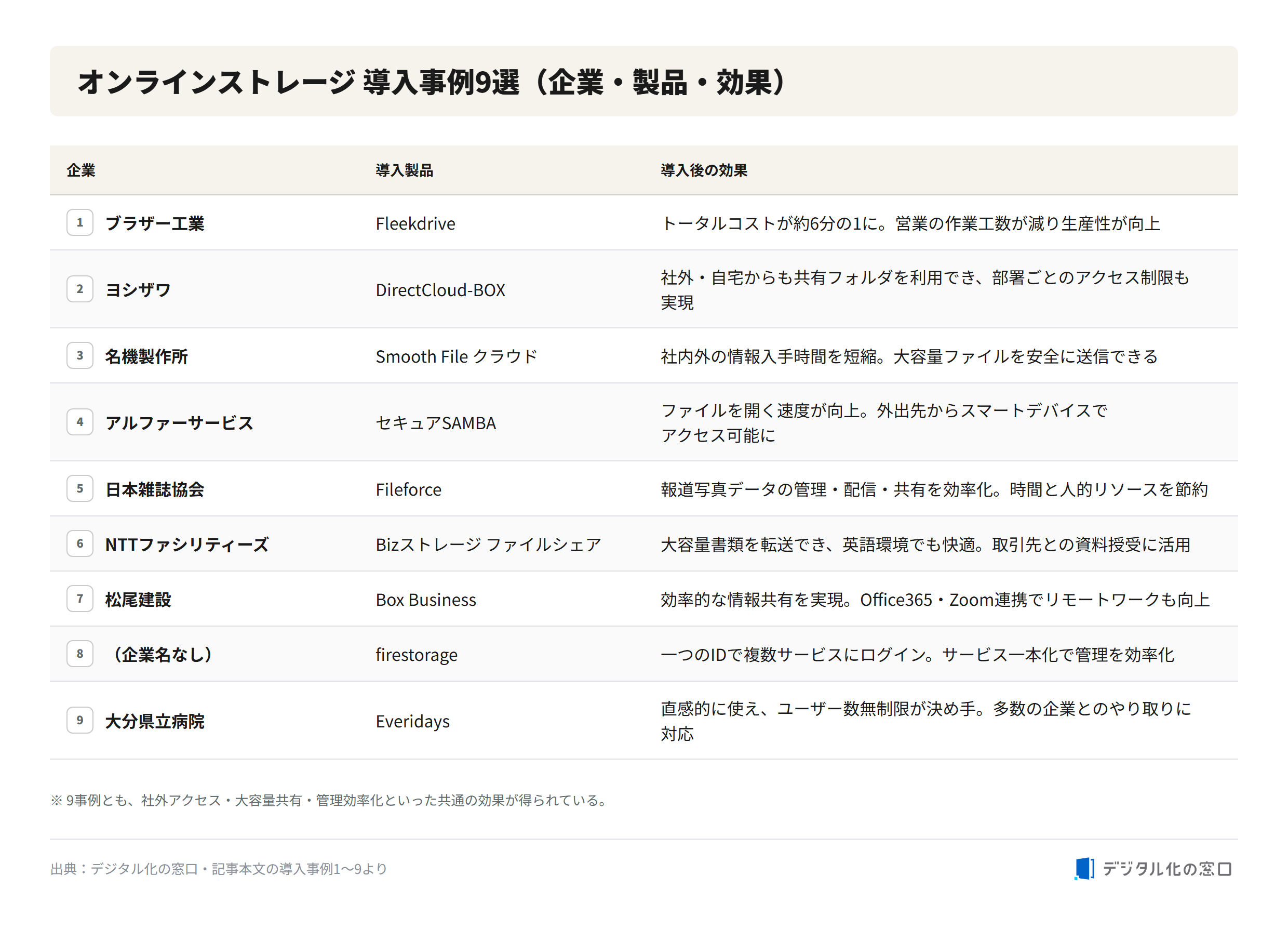The width and height of the screenshot is (1288, 929).
Task: Select the company name NTTファシリティーズ
Action: point(187,545)
